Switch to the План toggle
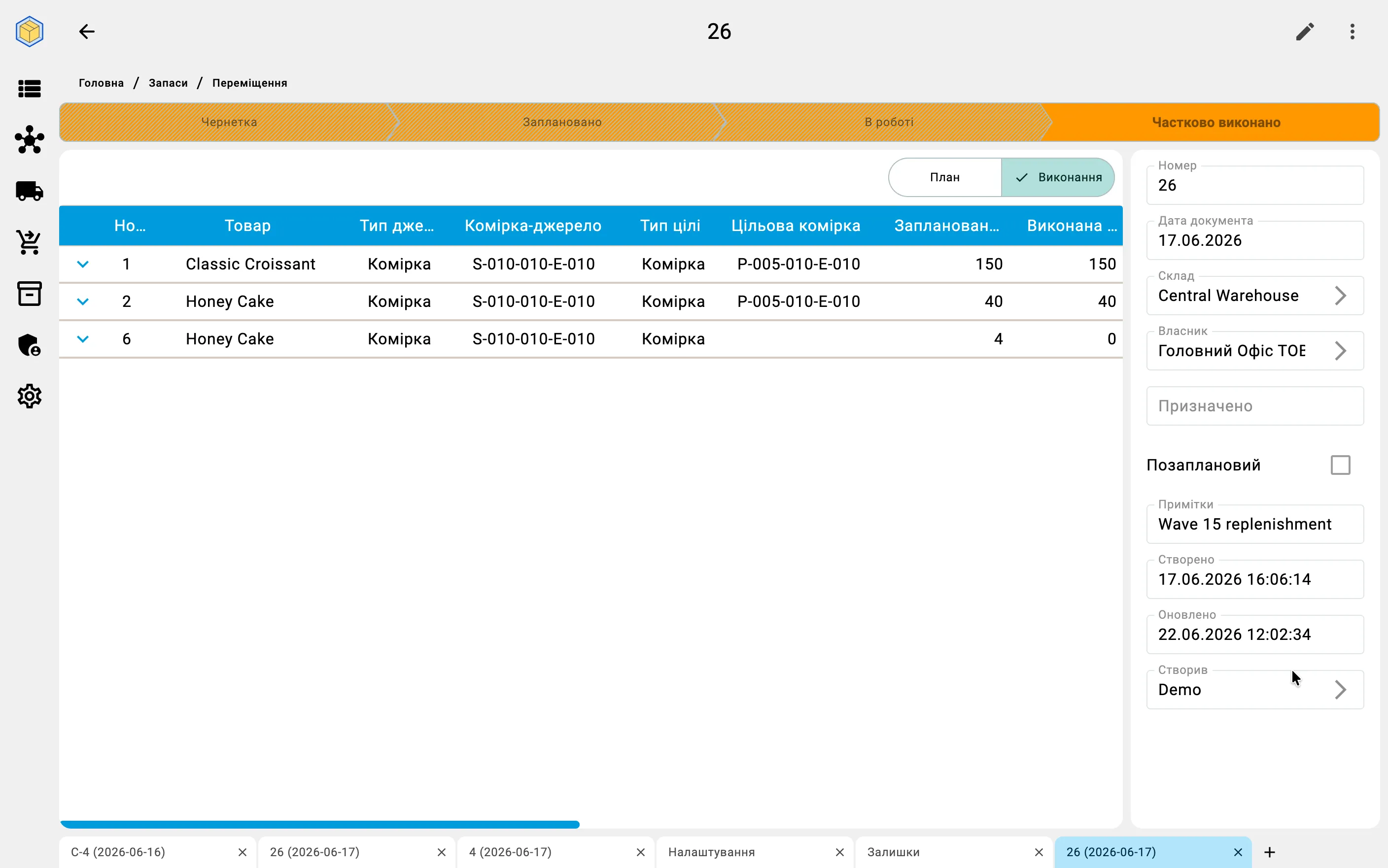 pos(945,177)
